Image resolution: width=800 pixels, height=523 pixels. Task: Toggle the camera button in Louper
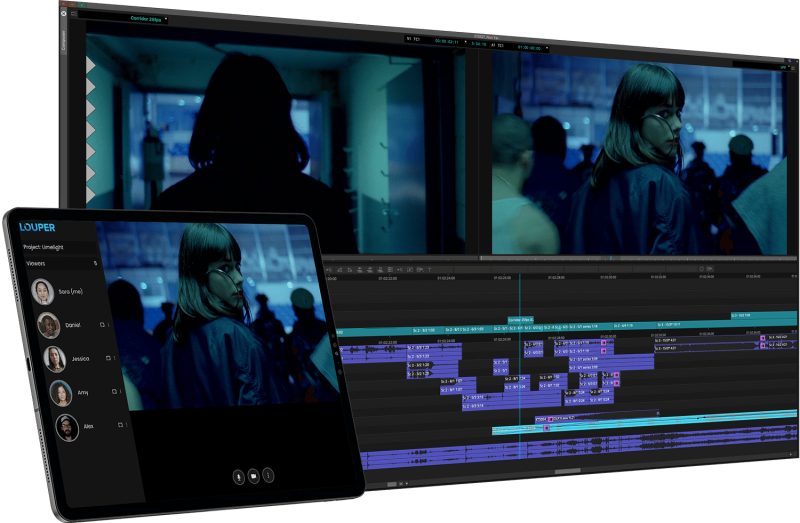tap(253, 476)
